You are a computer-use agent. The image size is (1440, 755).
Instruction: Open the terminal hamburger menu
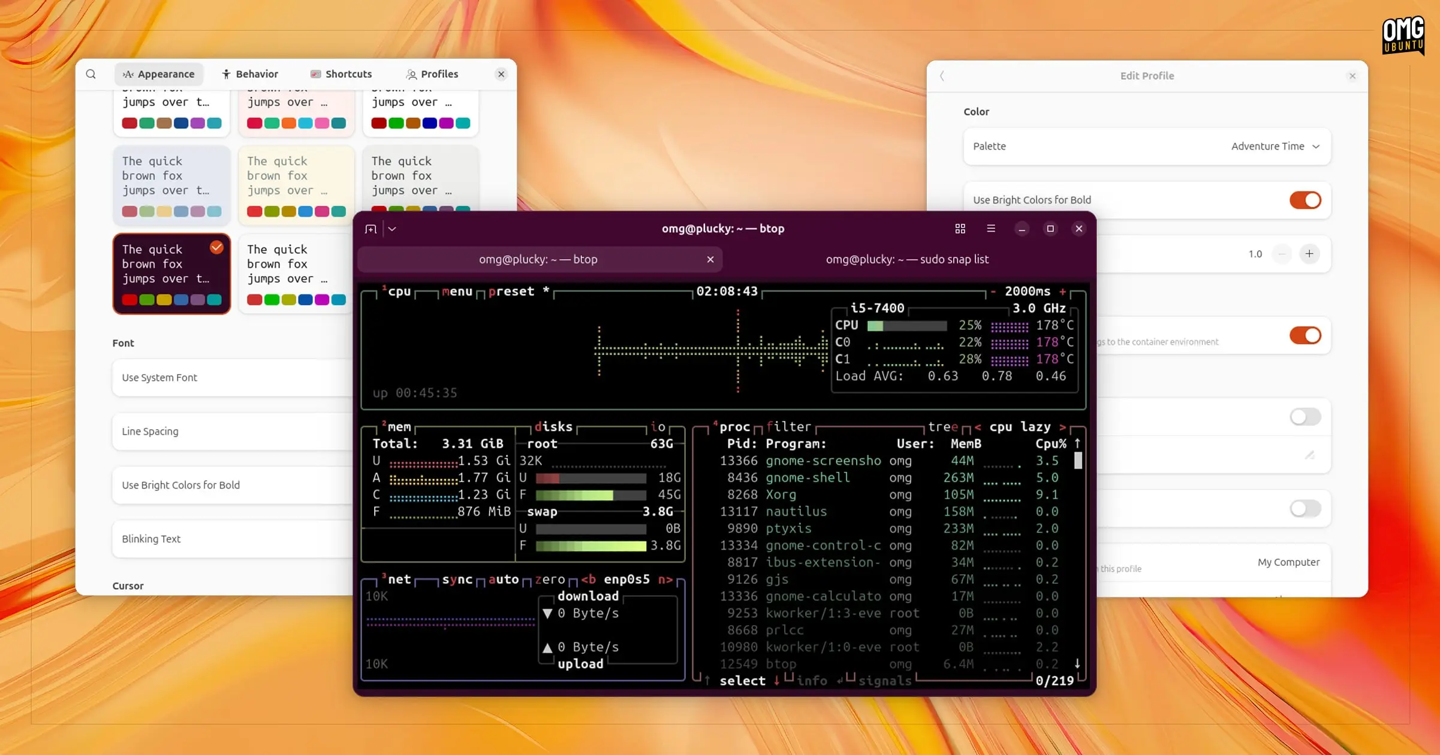coord(991,229)
